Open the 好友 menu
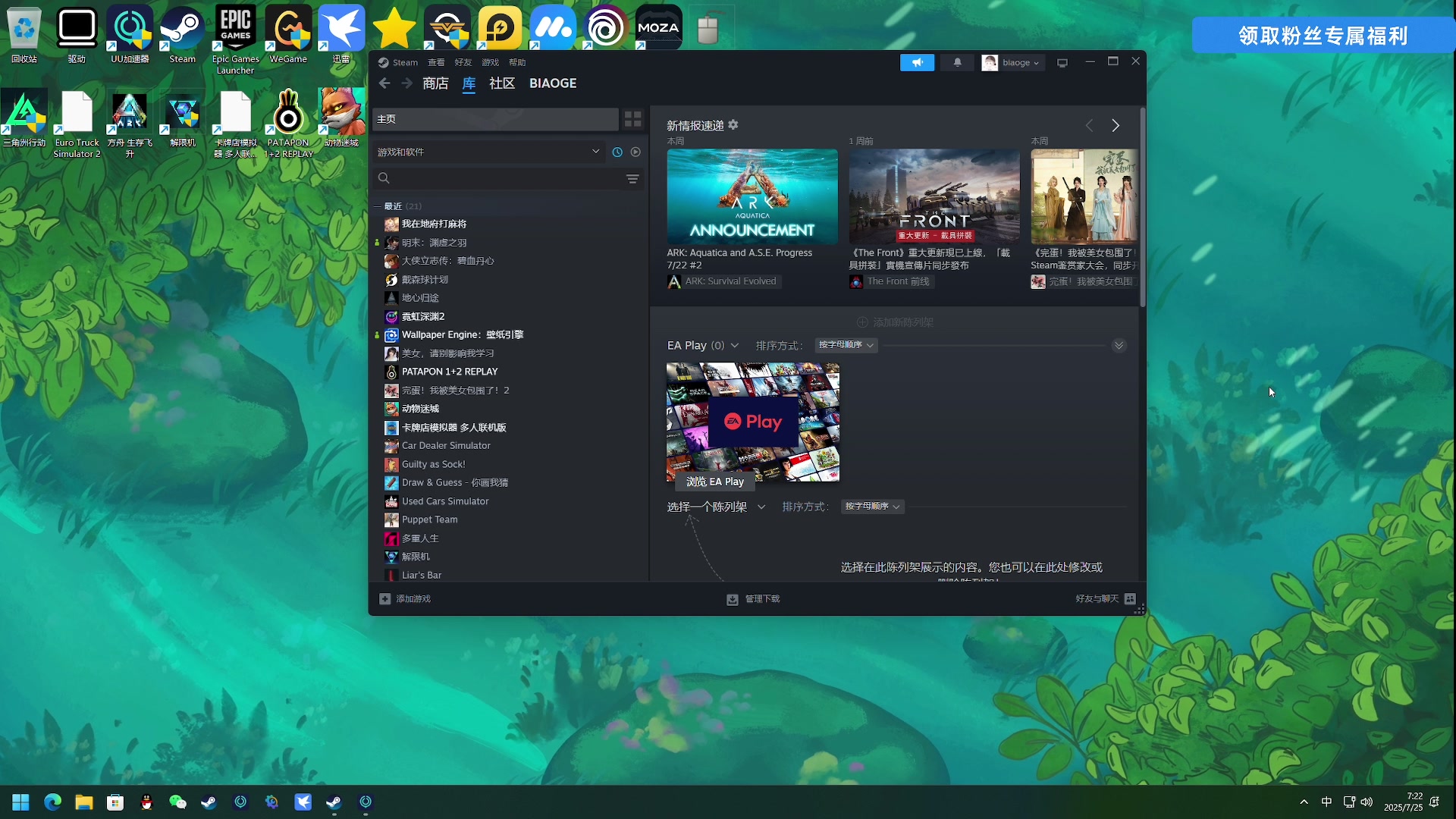This screenshot has width=1456, height=819. [x=463, y=63]
